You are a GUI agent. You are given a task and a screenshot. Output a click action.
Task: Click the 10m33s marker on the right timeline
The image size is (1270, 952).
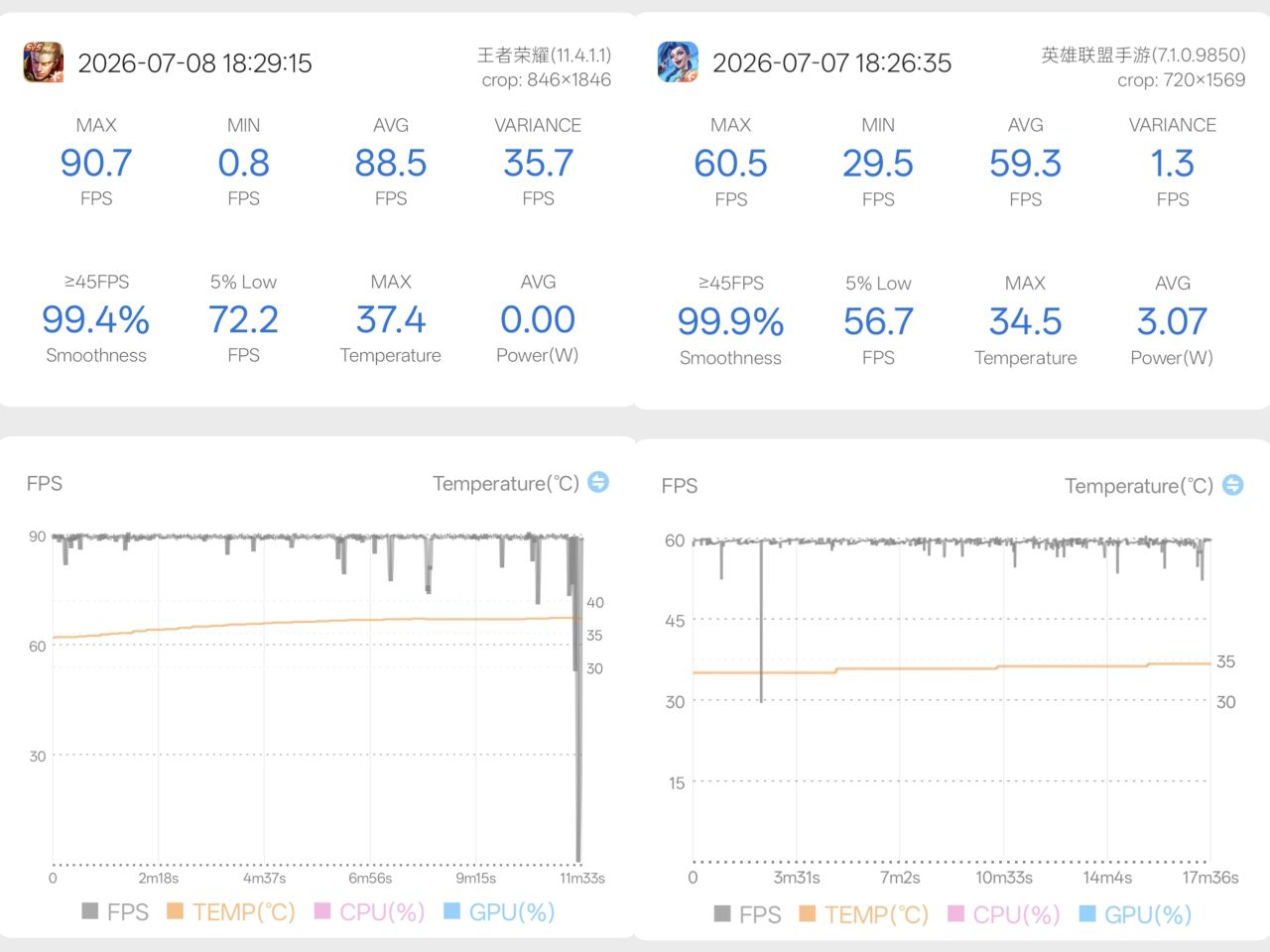(1004, 878)
